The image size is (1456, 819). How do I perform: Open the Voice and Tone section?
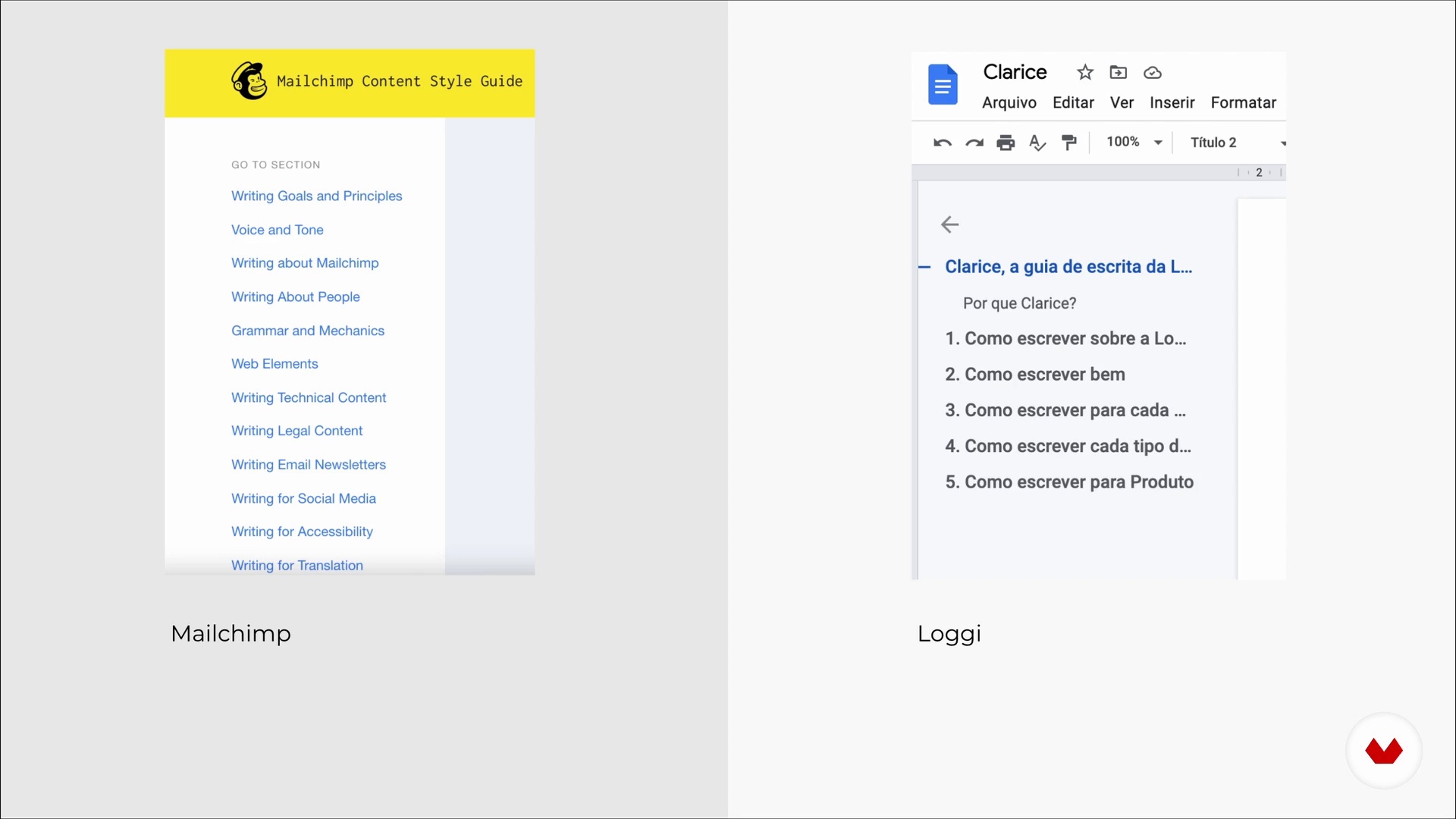coord(277,230)
